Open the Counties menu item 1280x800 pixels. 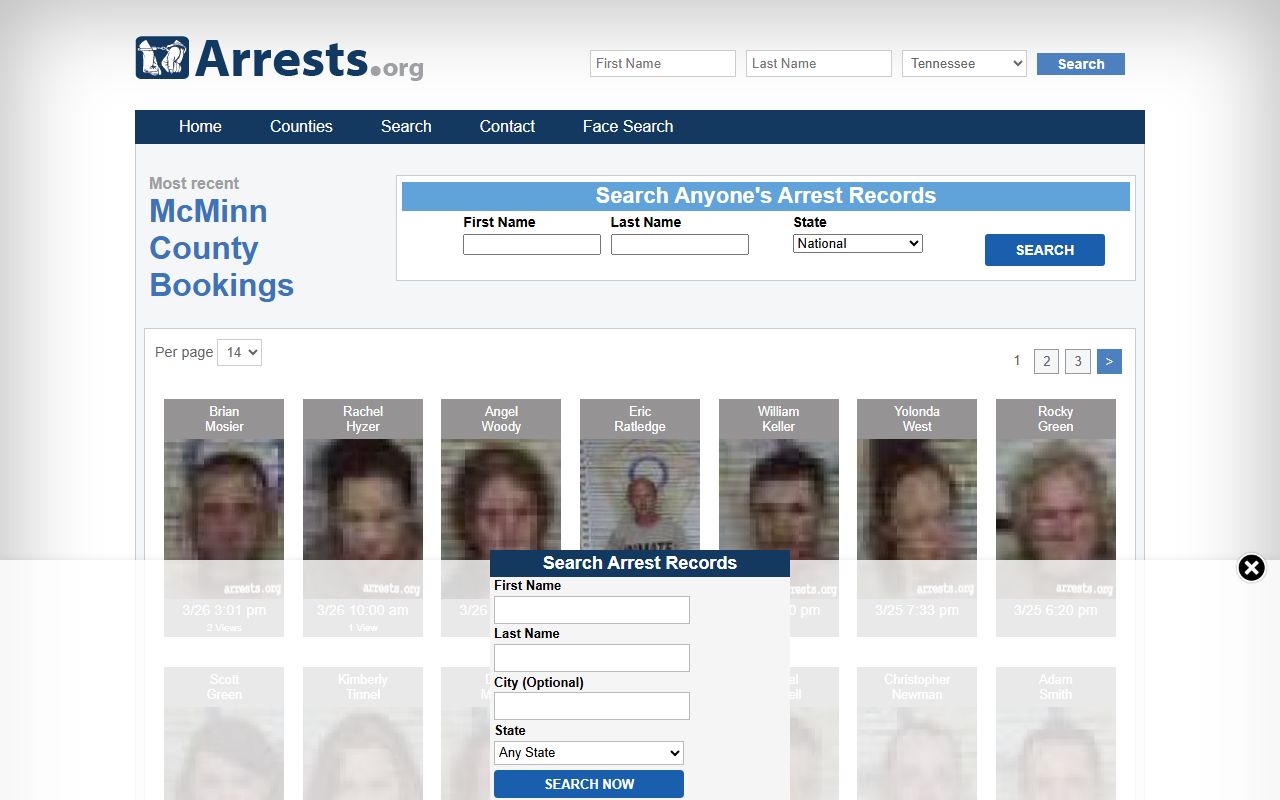[301, 126]
